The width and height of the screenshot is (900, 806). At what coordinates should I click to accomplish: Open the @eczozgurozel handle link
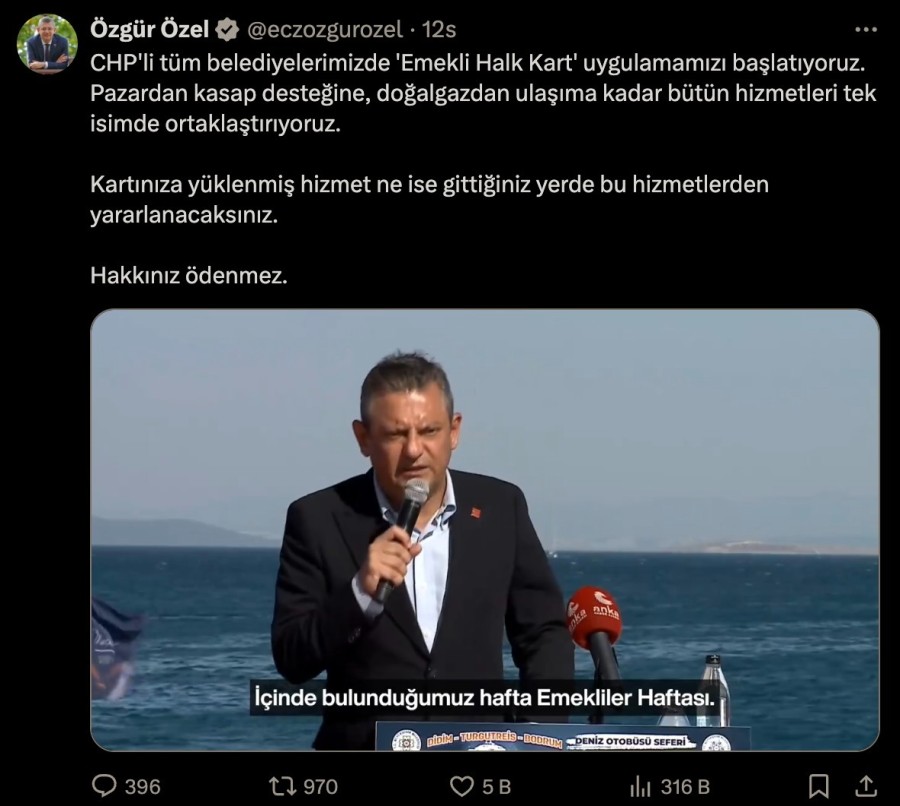(x=325, y=30)
